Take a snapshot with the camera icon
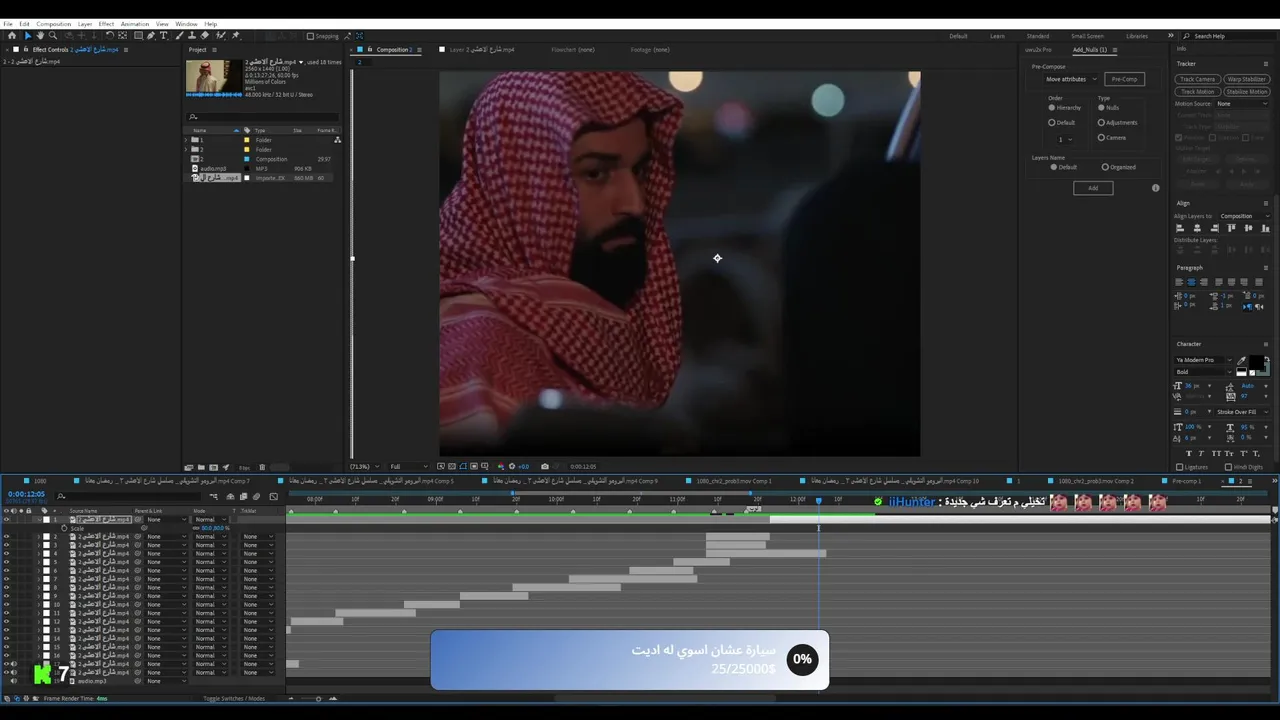 pos(544,466)
